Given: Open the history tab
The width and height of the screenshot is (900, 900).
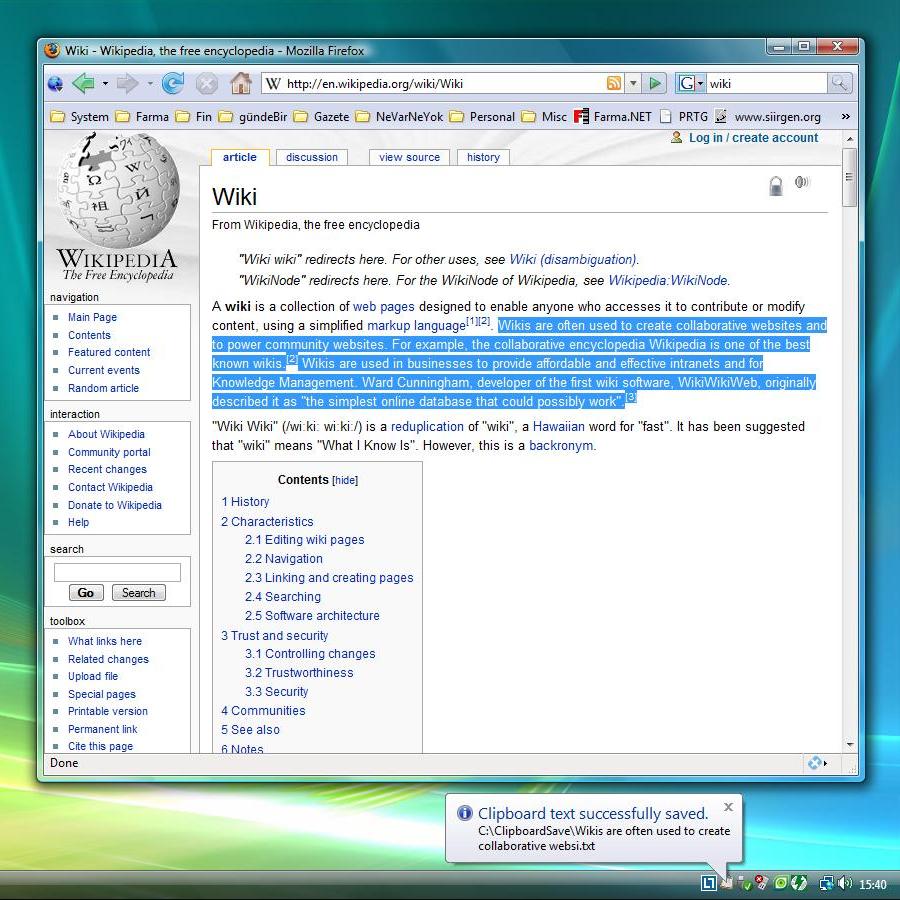Looking at the screenshot, I should point(483,157).
